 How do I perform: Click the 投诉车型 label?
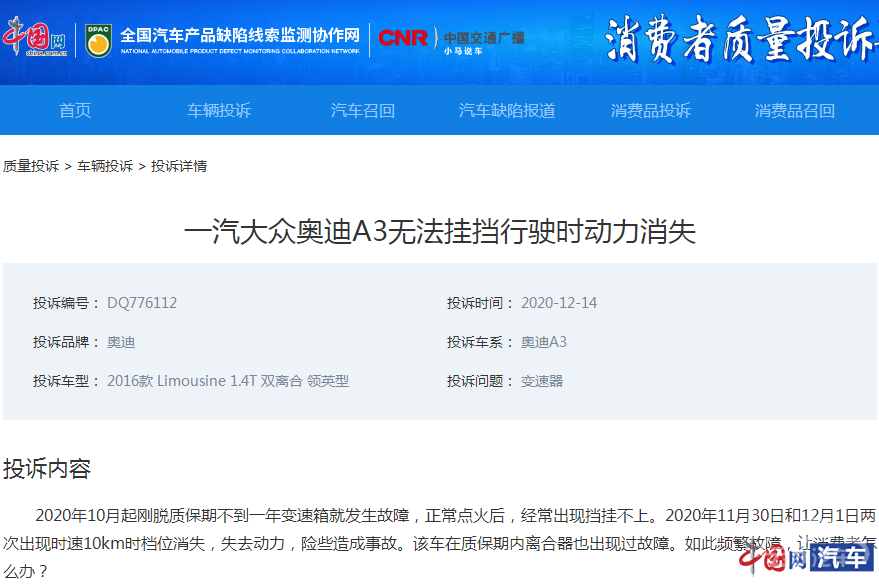66,381
